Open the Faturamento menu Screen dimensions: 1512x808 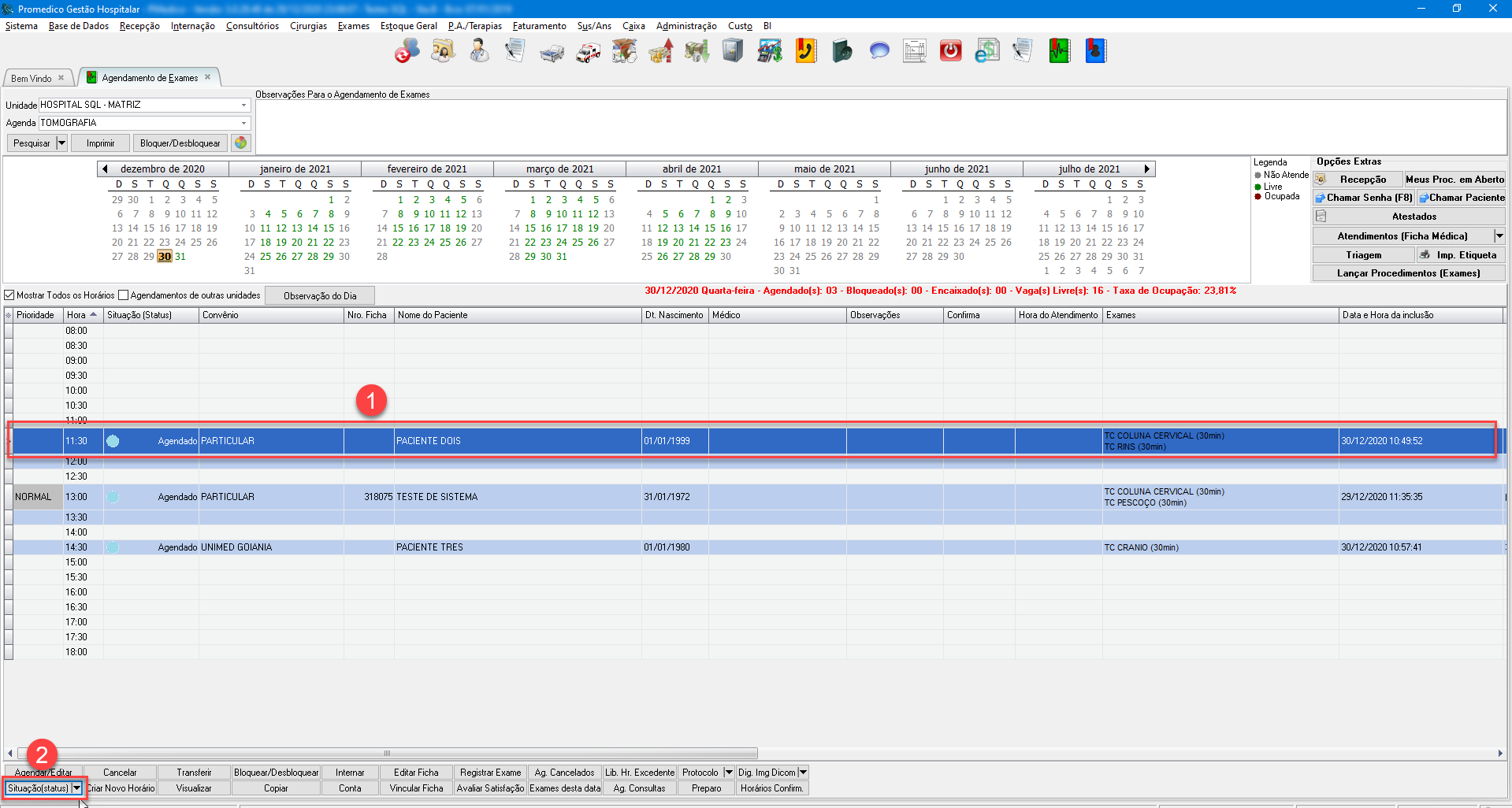tap(539, 26)
